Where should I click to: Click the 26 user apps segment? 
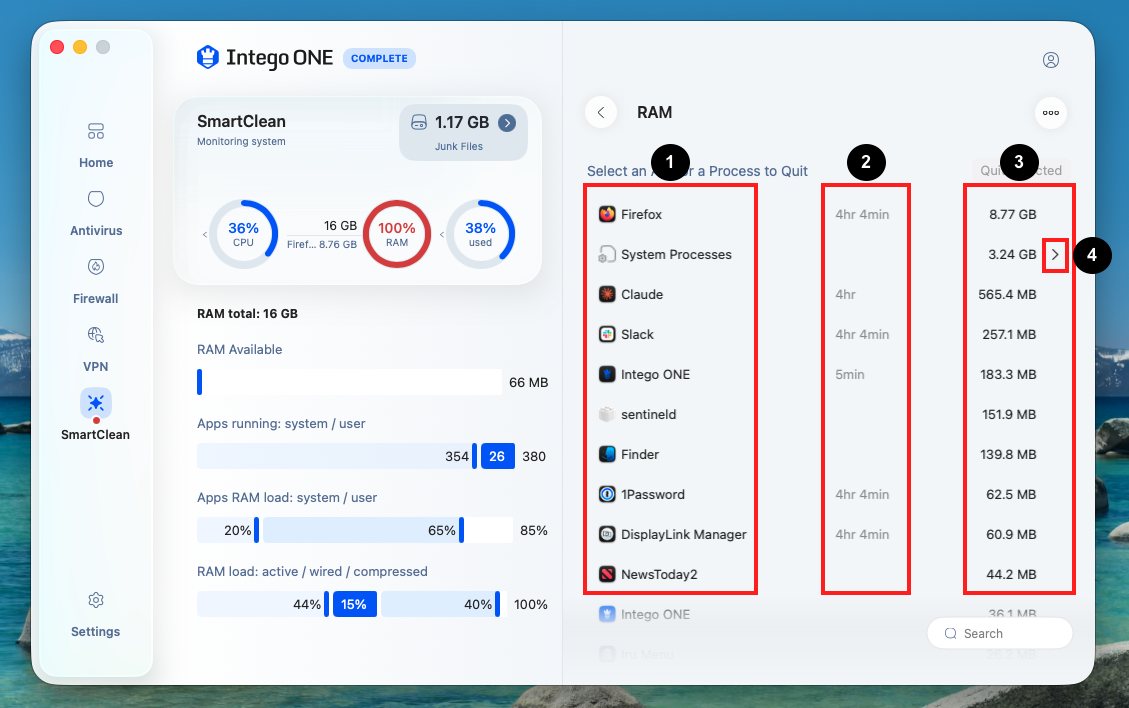498,456
